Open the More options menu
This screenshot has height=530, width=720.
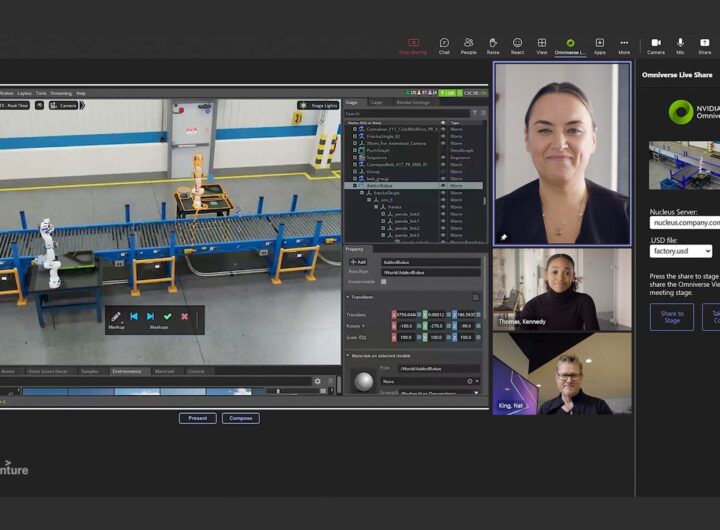(x=624, y=46)
